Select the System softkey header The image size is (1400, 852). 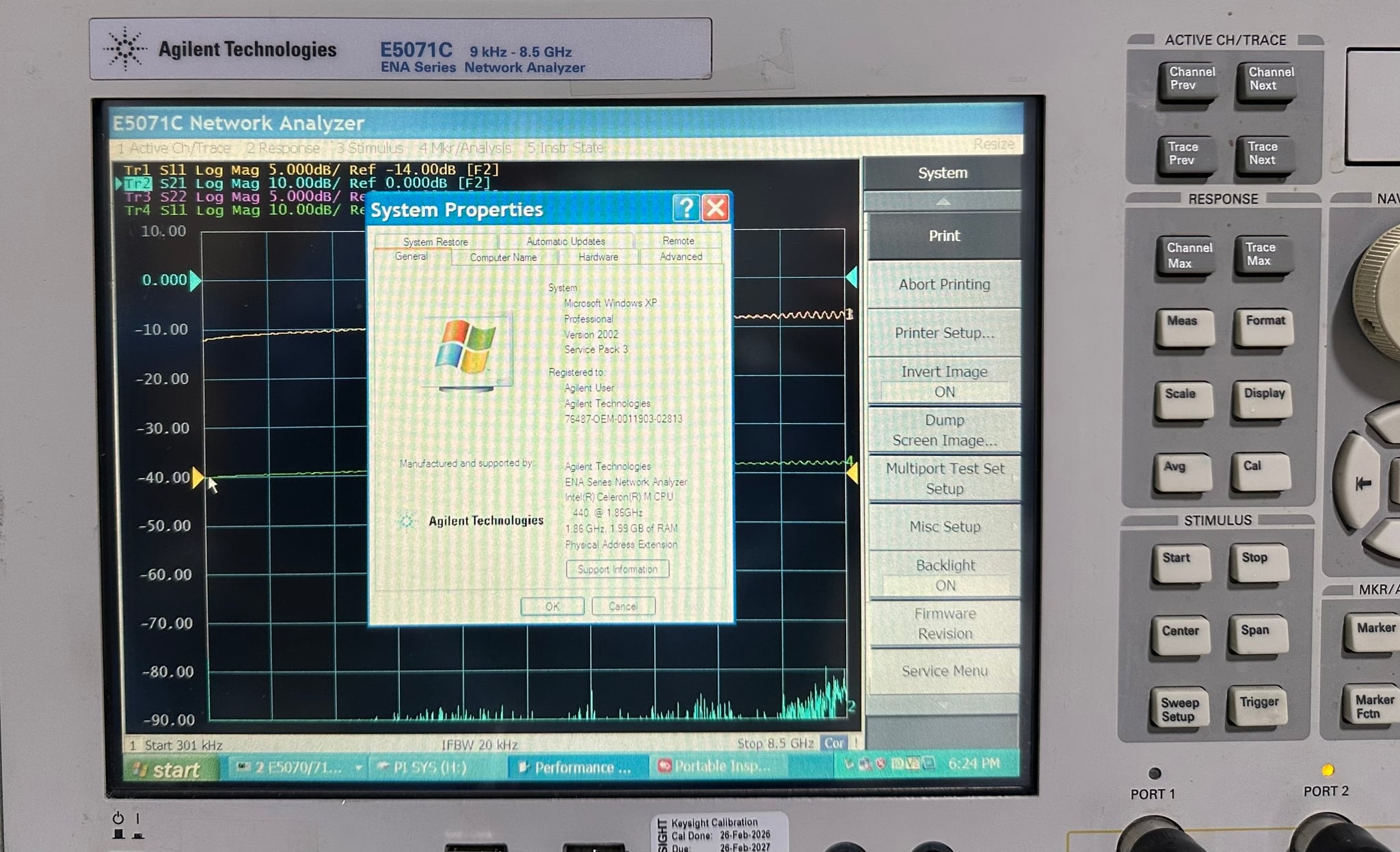(x=943, y=173)
